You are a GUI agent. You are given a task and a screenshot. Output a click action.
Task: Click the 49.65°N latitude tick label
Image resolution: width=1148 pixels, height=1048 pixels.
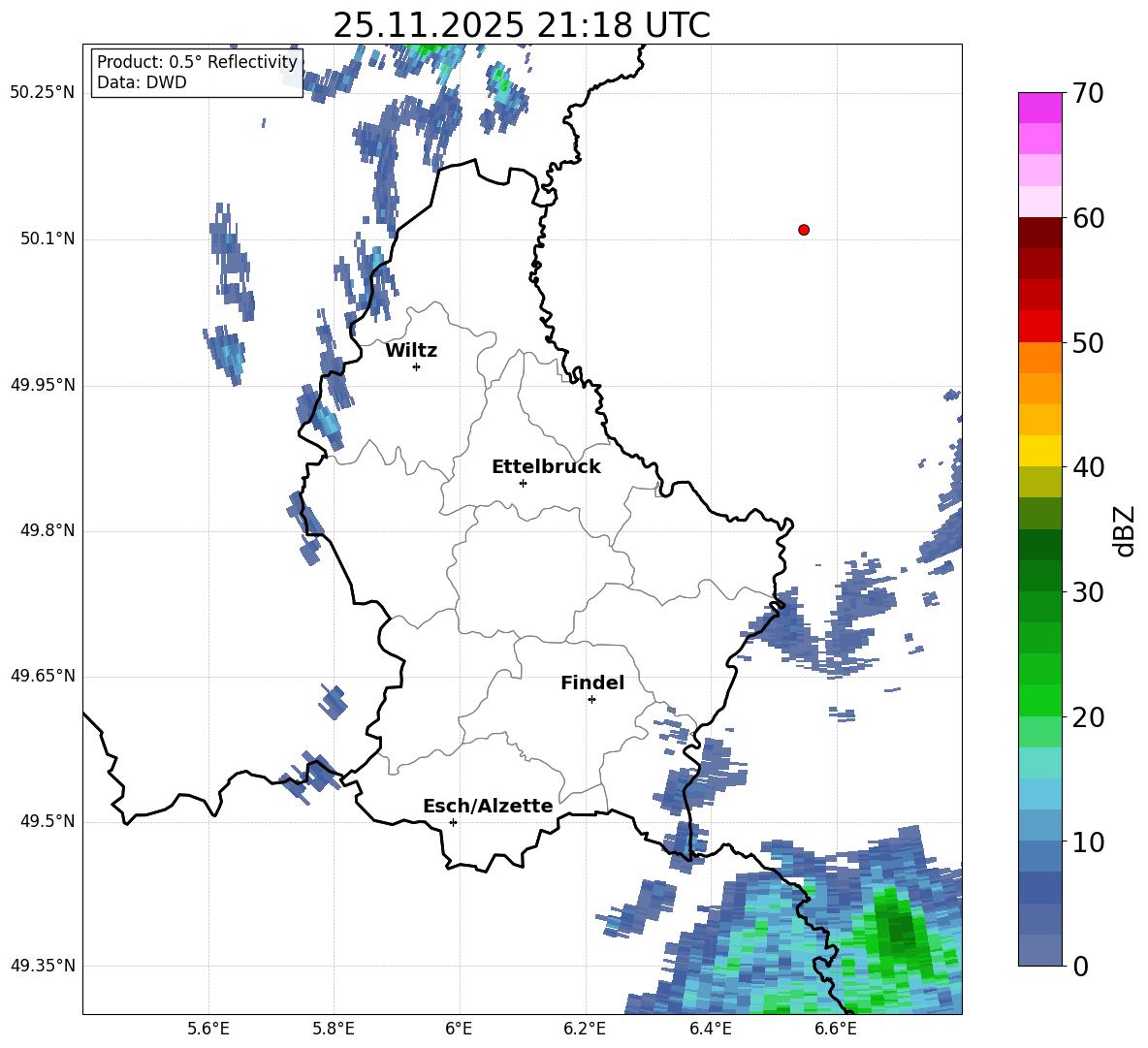pos(43,676)
